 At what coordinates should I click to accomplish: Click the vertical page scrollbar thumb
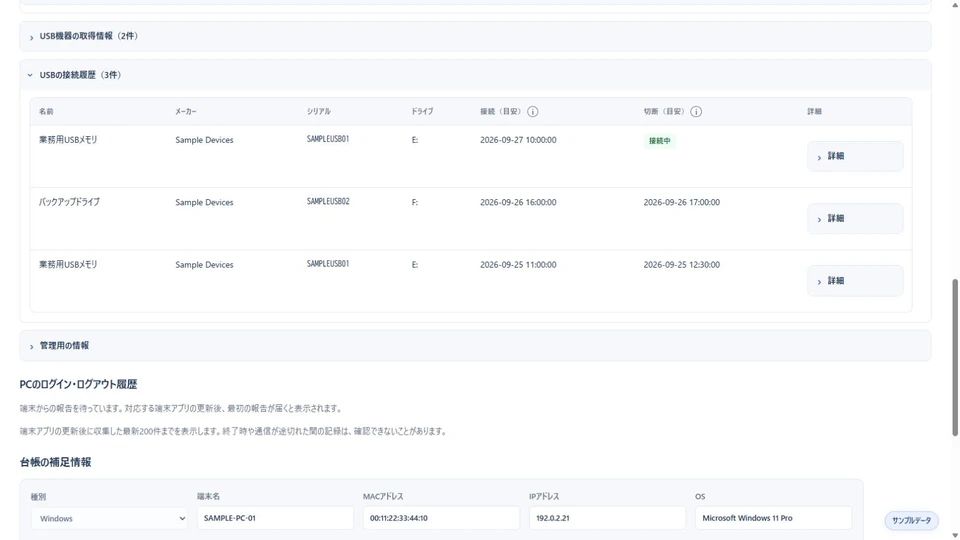point(954,358)
